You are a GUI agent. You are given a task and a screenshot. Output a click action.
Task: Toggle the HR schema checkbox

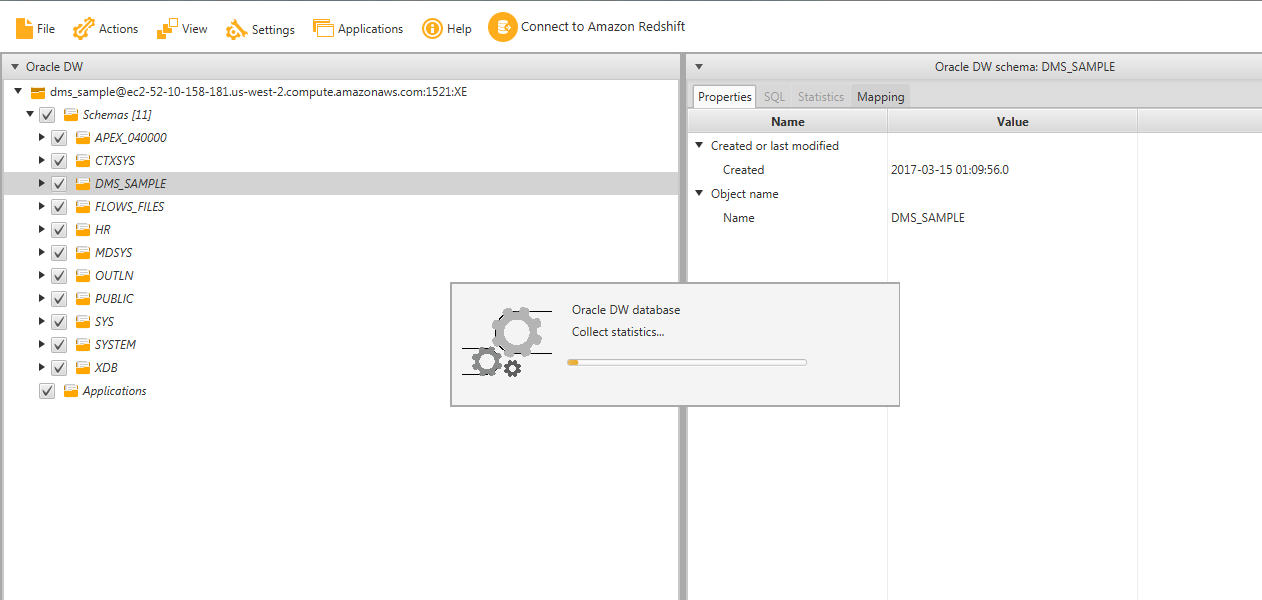pyautogui.click(x=59, y=230)
